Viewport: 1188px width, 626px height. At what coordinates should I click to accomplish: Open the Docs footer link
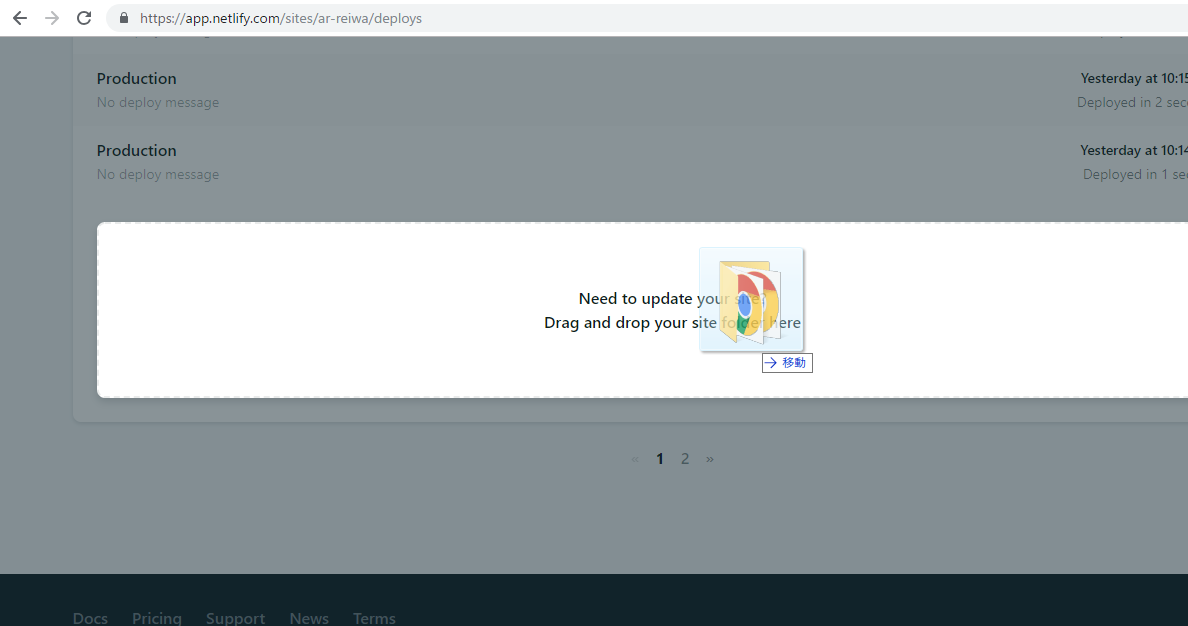(x=90, y=618)
